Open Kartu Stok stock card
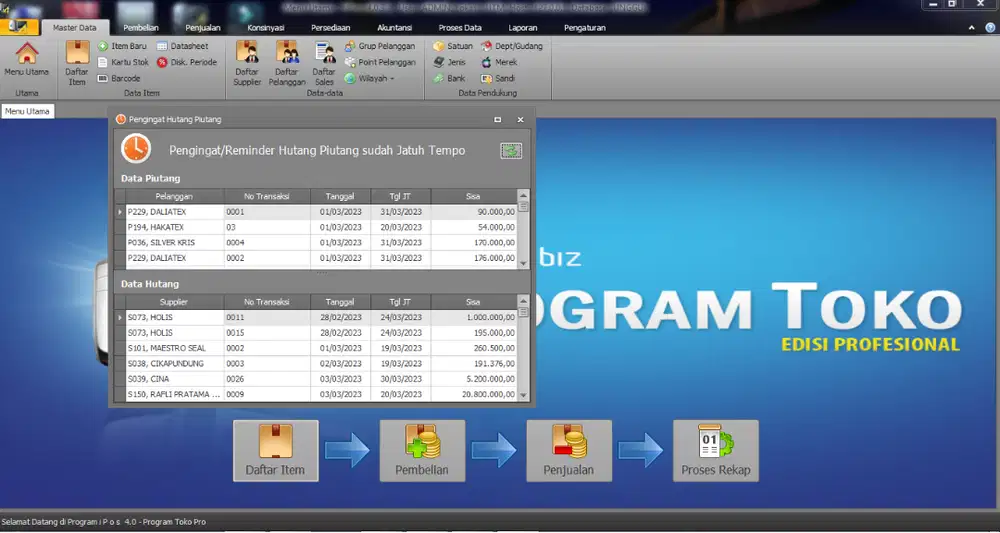 (x=123, y=62)
